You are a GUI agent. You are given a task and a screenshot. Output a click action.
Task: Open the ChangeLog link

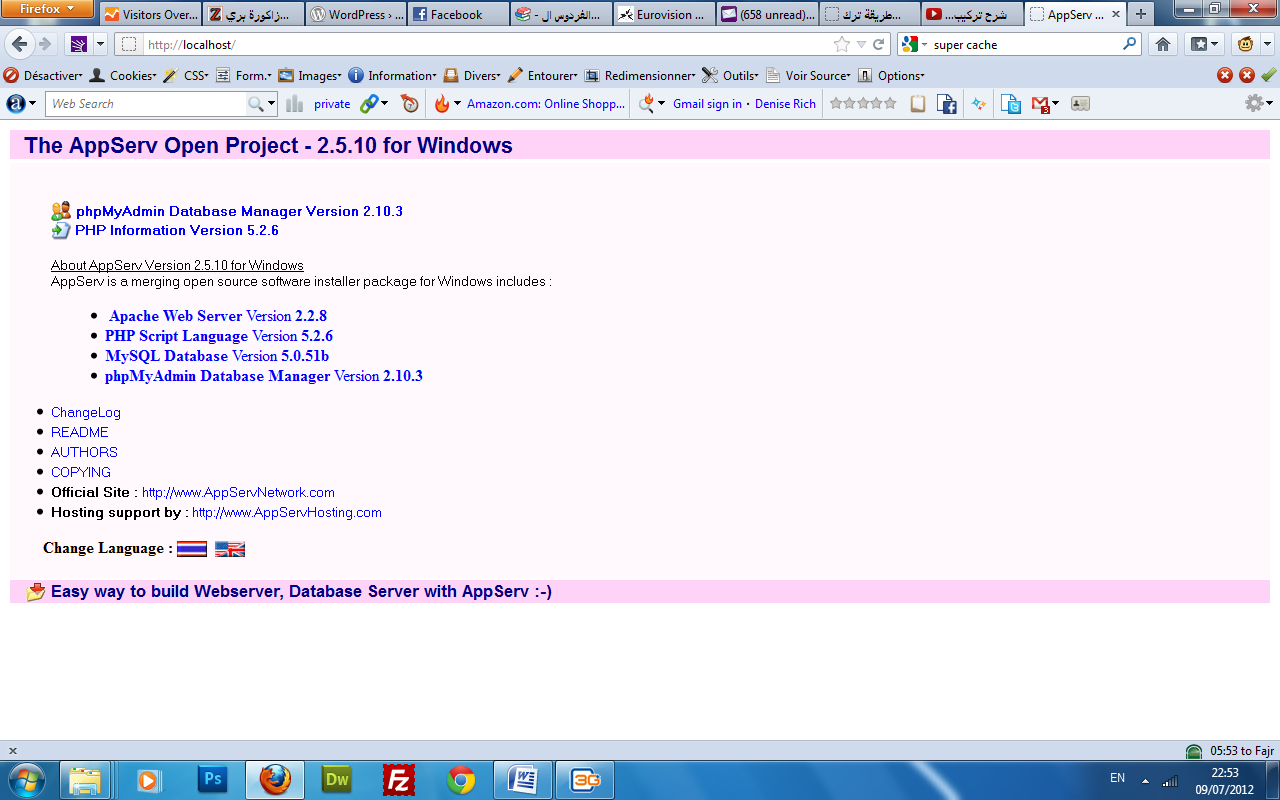[x=85, y=412]
